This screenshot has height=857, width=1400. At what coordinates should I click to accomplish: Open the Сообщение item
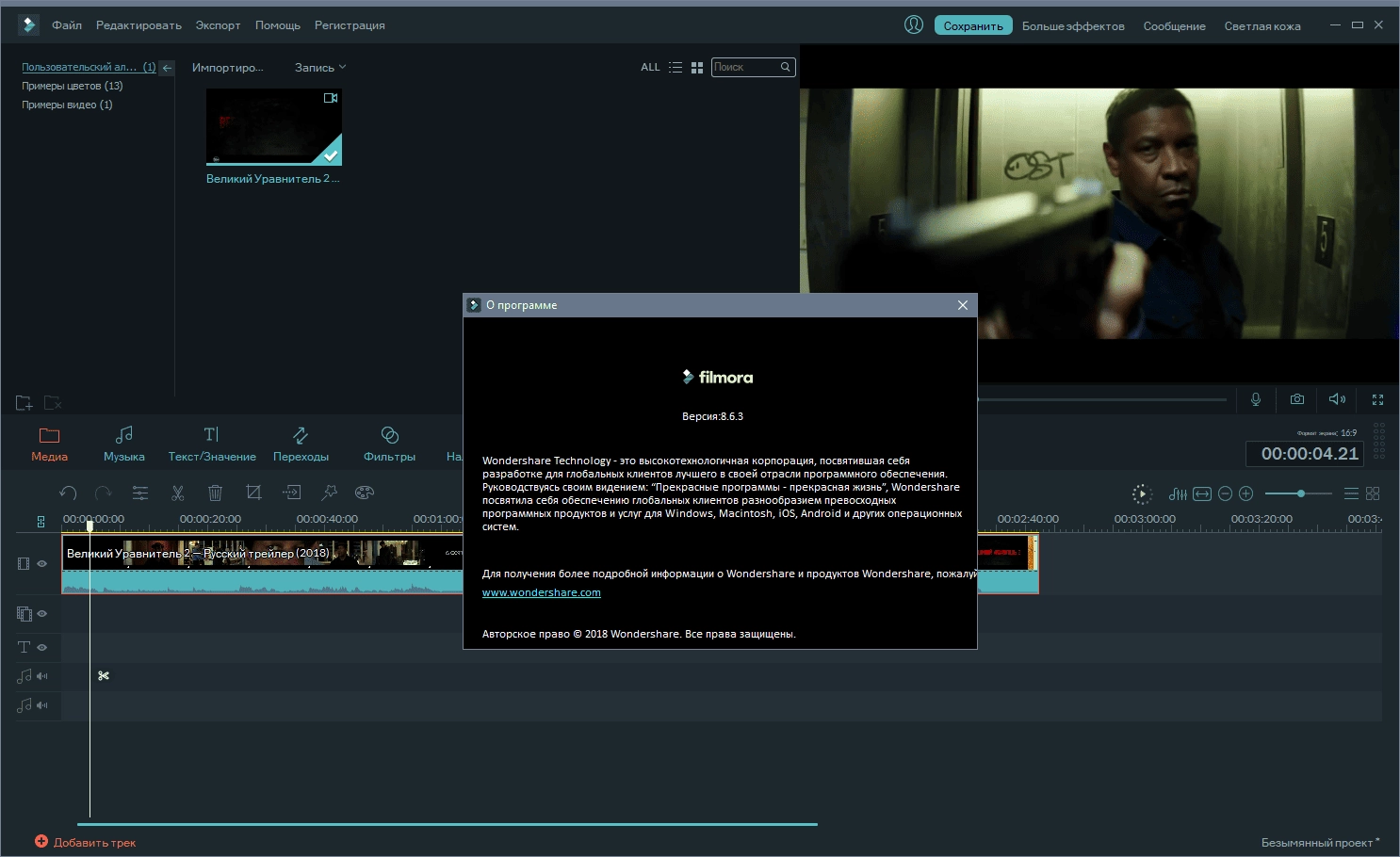1174,26
